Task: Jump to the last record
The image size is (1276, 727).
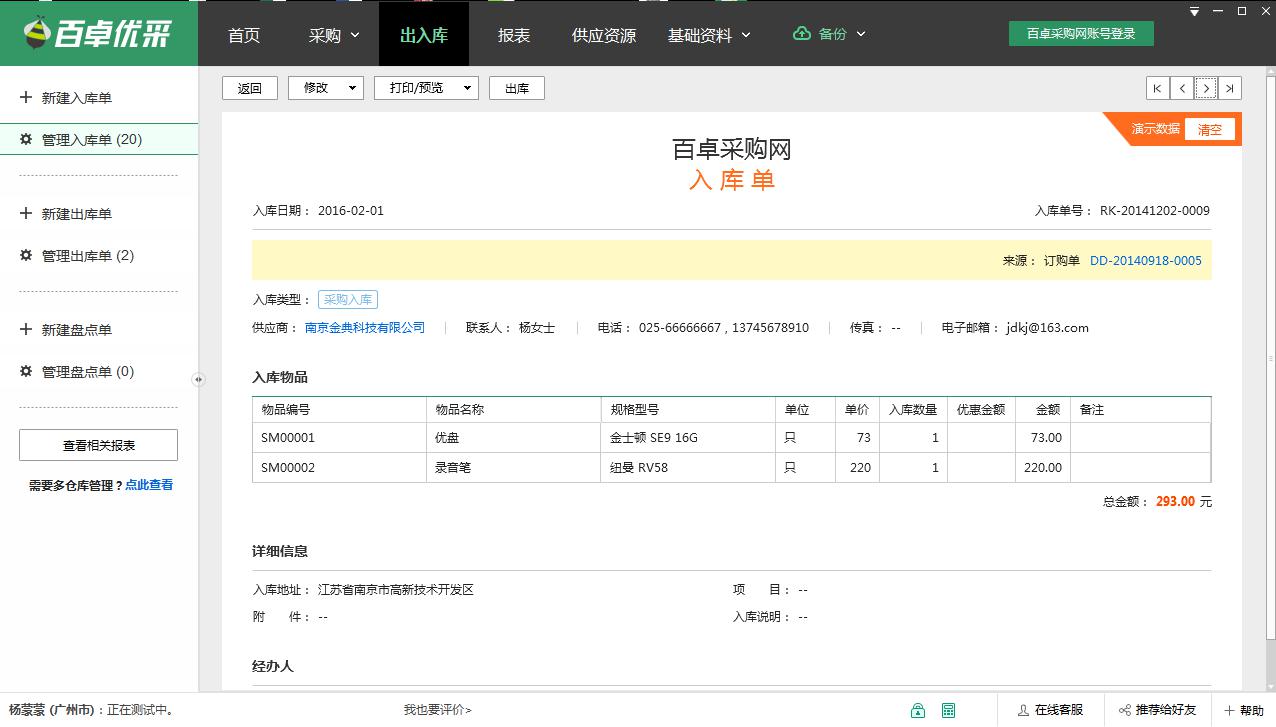Action: [1230, 88]
